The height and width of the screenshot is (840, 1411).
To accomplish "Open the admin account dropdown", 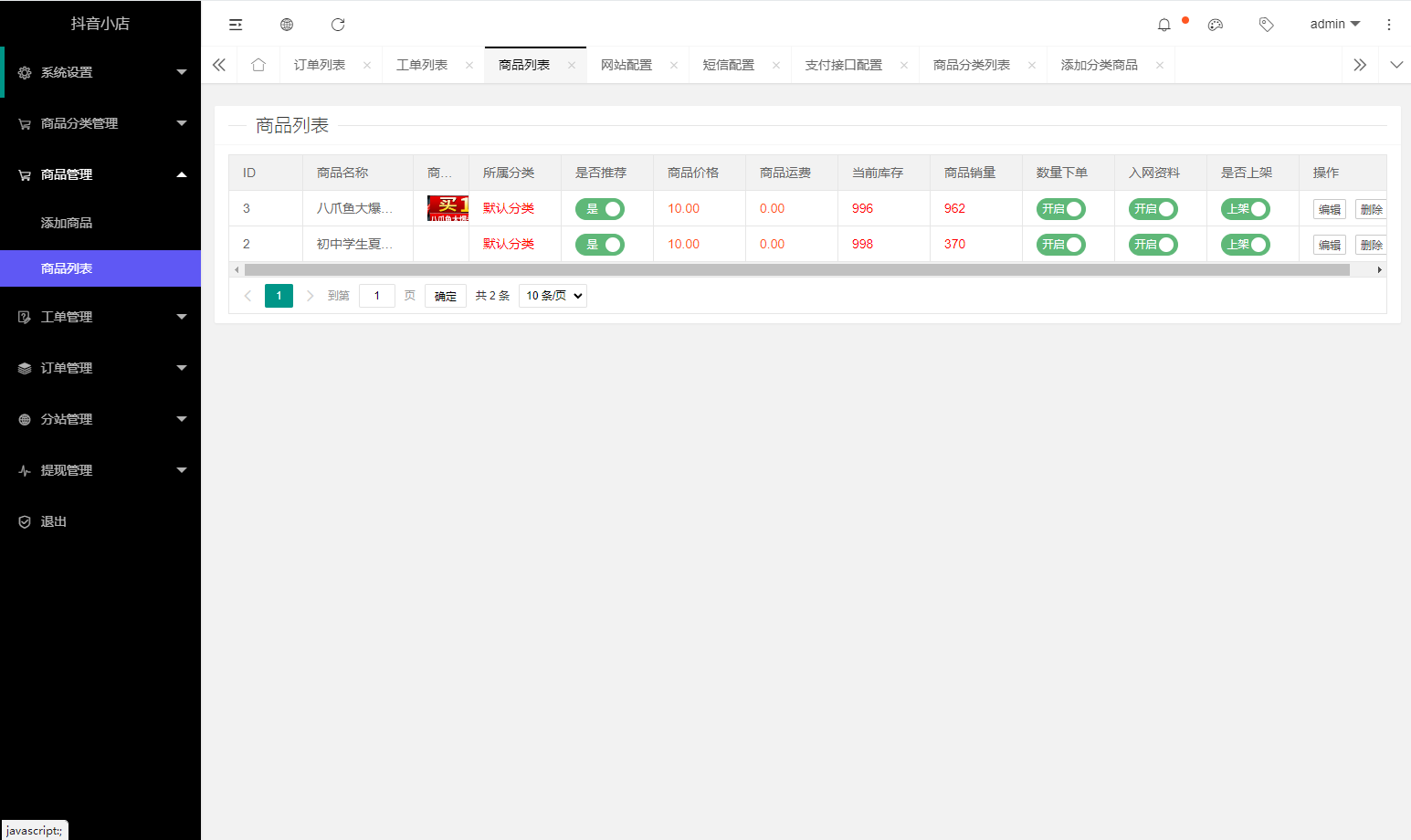I will (x=1332, y=24).
